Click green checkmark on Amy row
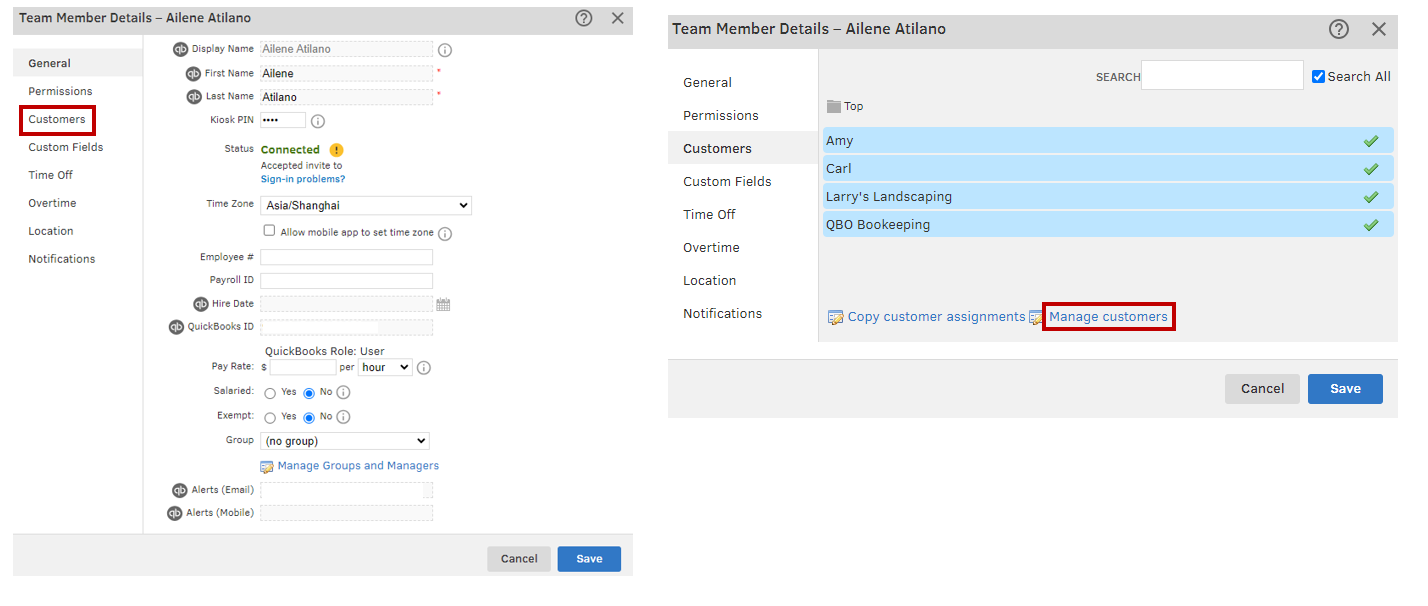This screenshot has height=606, width=1428. coord(1371,141)
